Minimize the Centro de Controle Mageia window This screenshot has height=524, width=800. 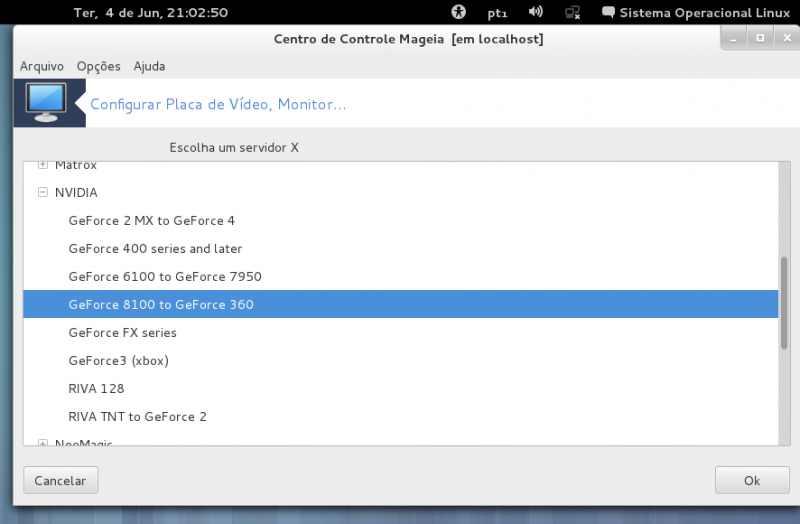[x=734, y=38]
